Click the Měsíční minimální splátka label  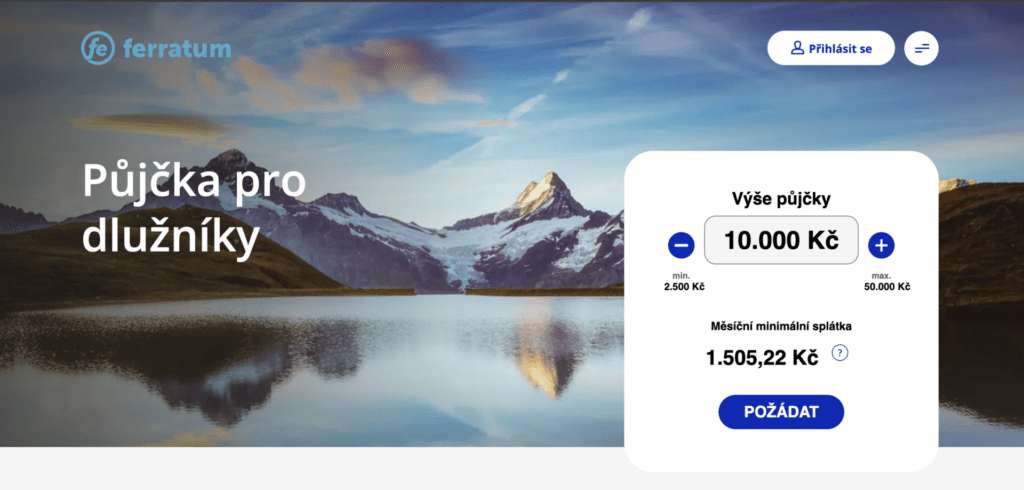781,325
